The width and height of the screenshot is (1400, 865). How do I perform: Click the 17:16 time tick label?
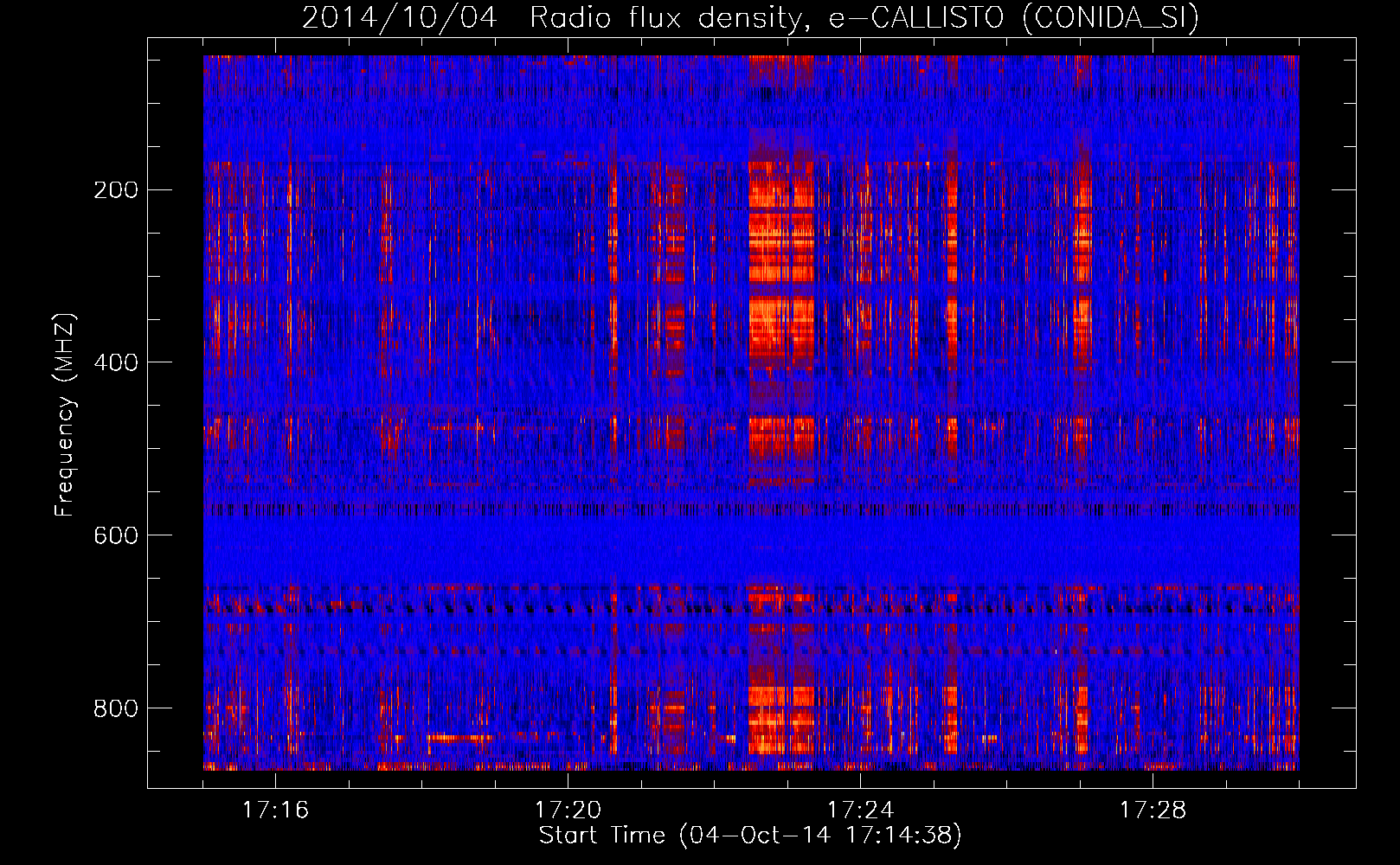pos(275,810)
